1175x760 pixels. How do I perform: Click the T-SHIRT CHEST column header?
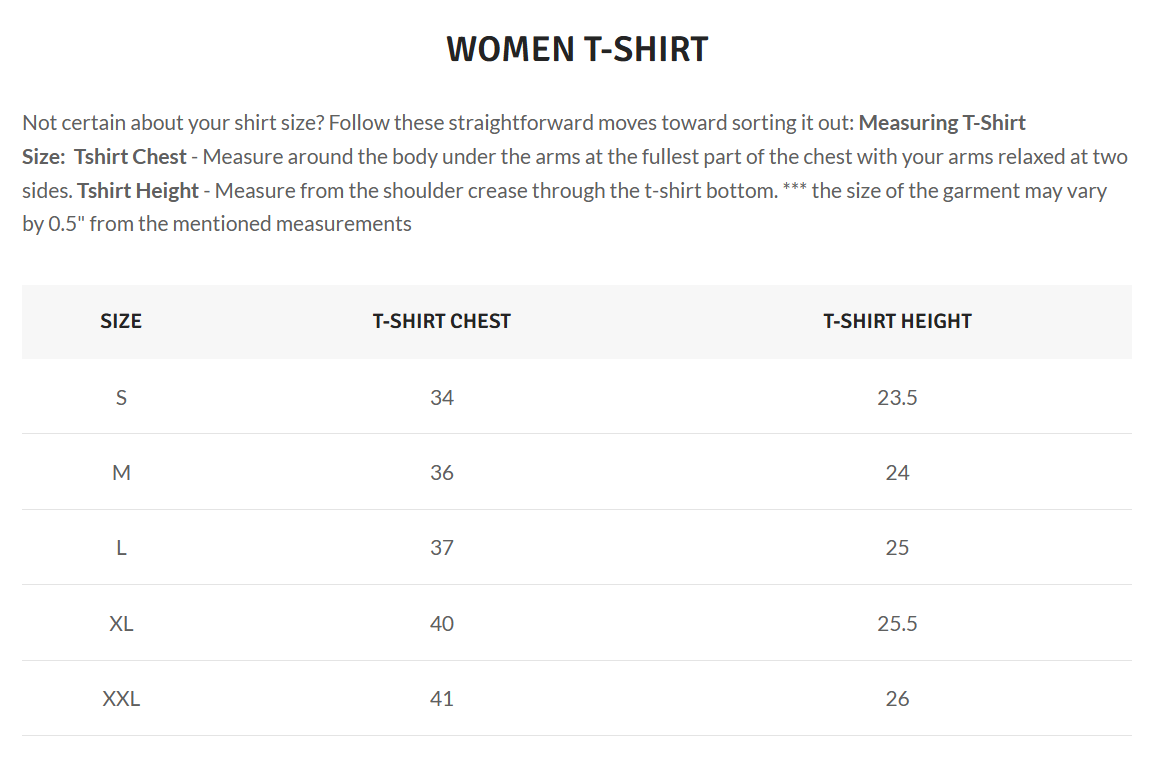point(442,321)
